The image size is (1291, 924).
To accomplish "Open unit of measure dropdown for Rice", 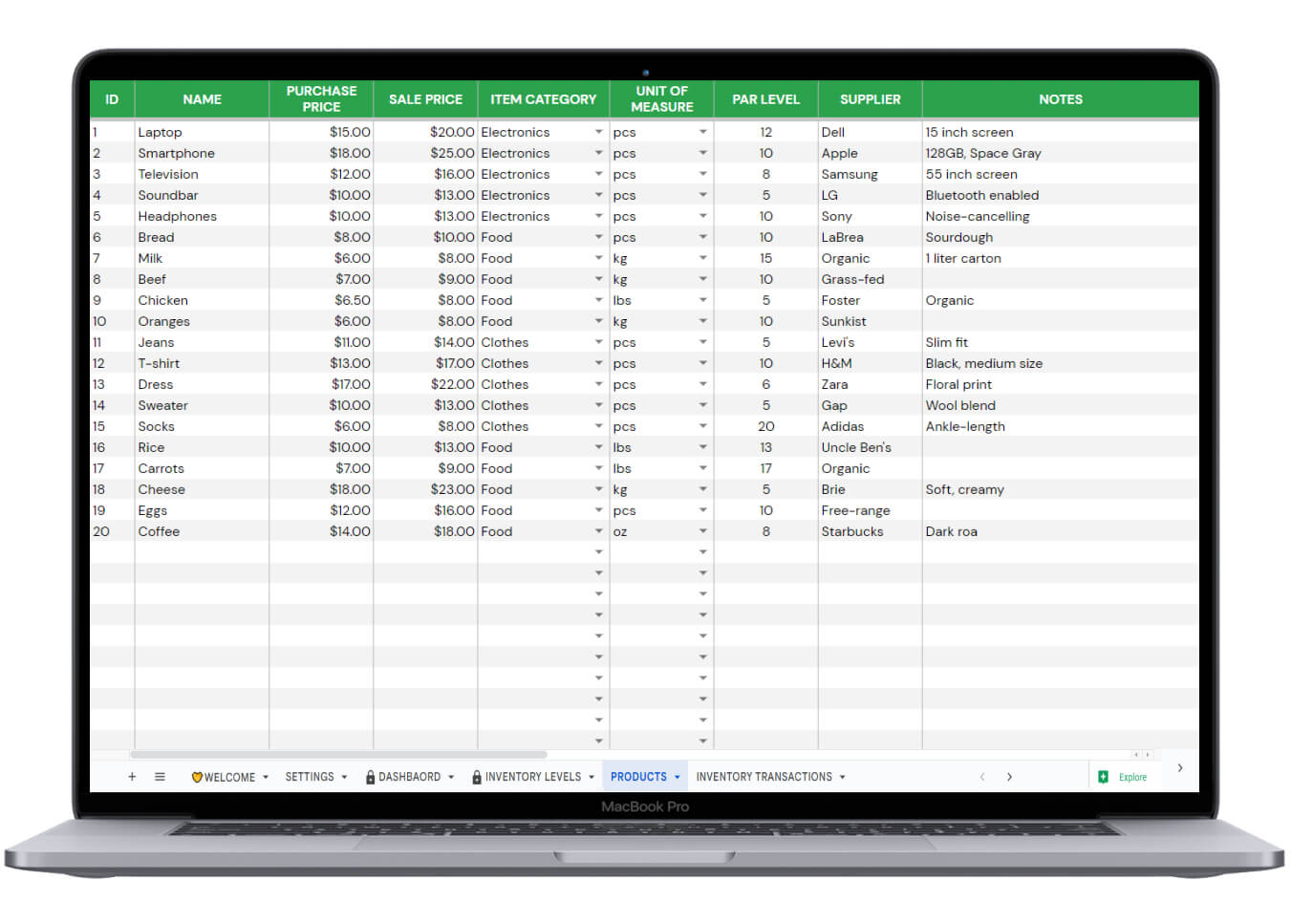I will pyautogui.click(x=702, y=447).
